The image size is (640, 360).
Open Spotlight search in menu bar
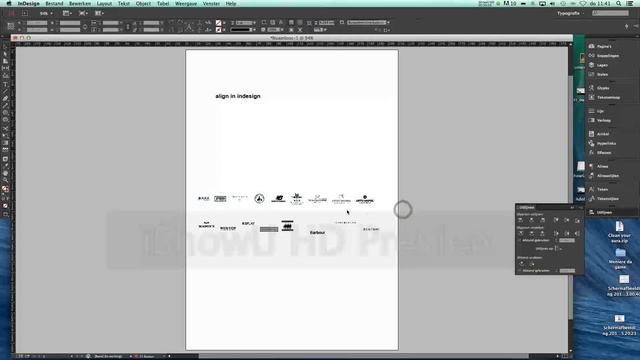click(619, 3)
